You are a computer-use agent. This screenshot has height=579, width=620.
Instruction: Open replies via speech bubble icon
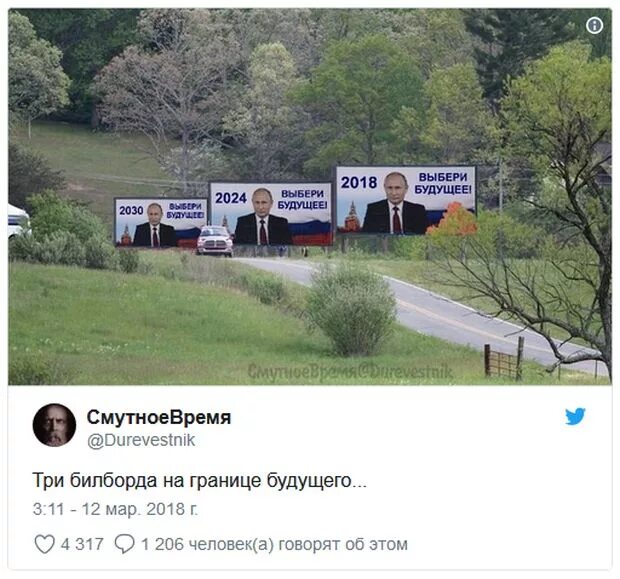[x=125, y=544]
